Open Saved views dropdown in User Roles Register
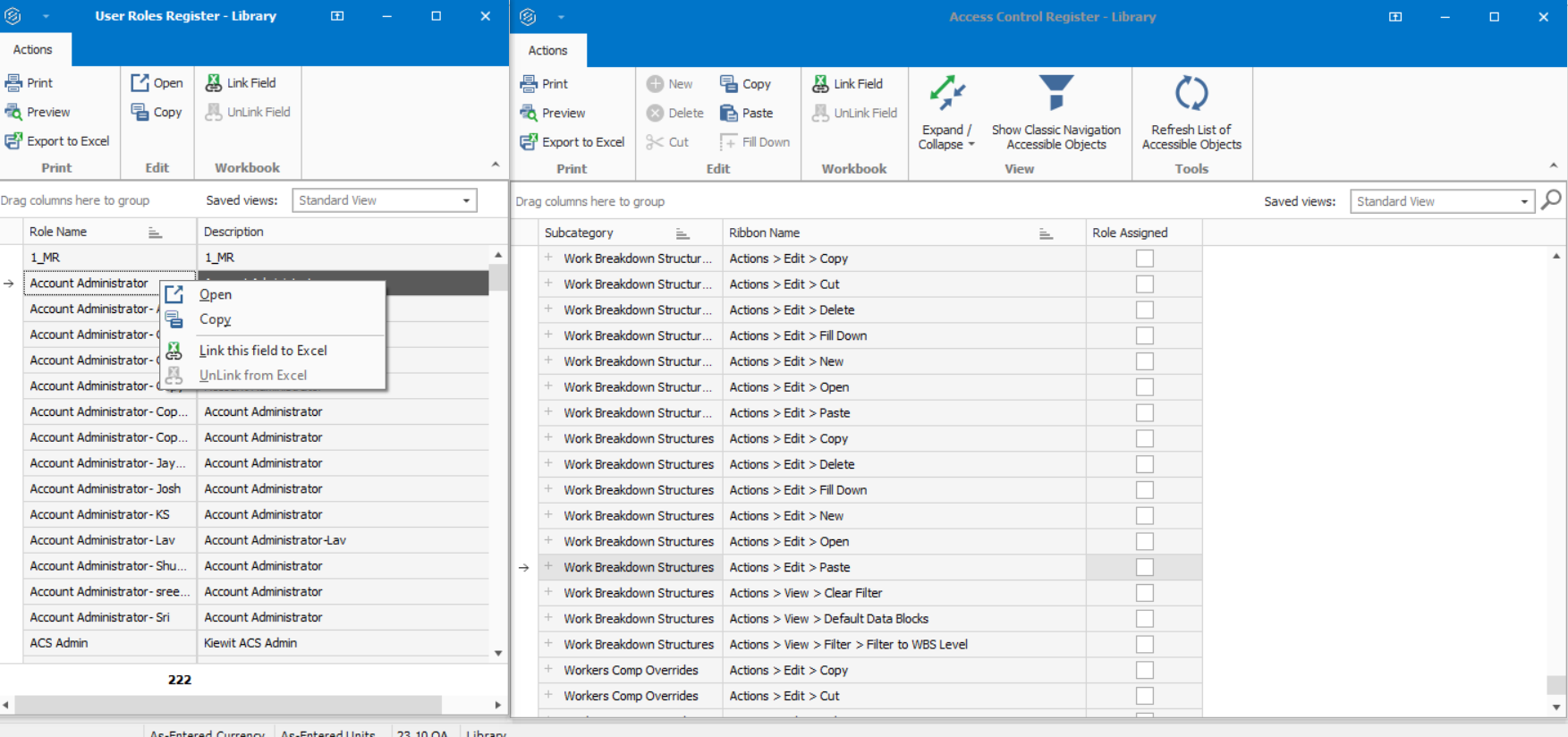 pyautogui.click(x=466, y=200)
